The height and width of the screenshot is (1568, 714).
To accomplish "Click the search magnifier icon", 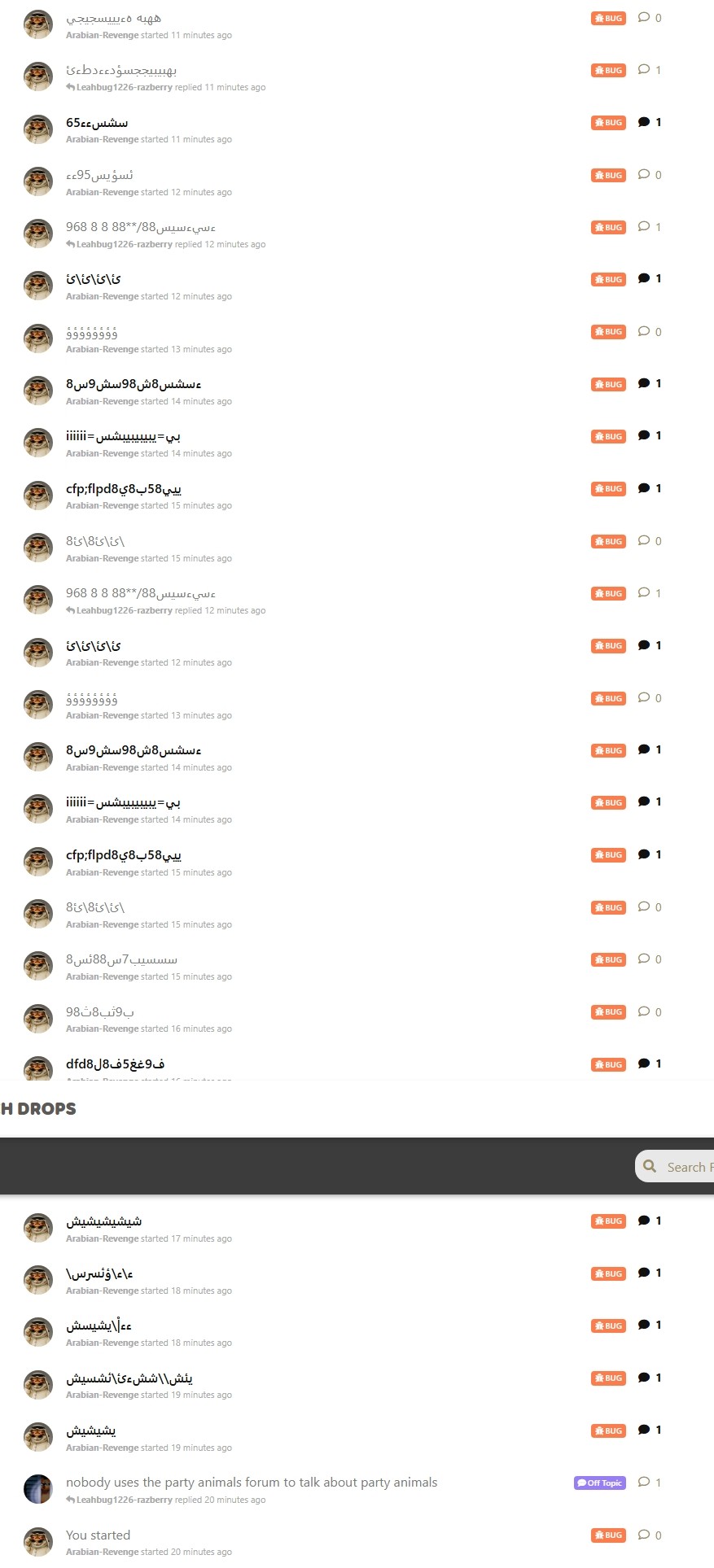I will click(650, 1166).
